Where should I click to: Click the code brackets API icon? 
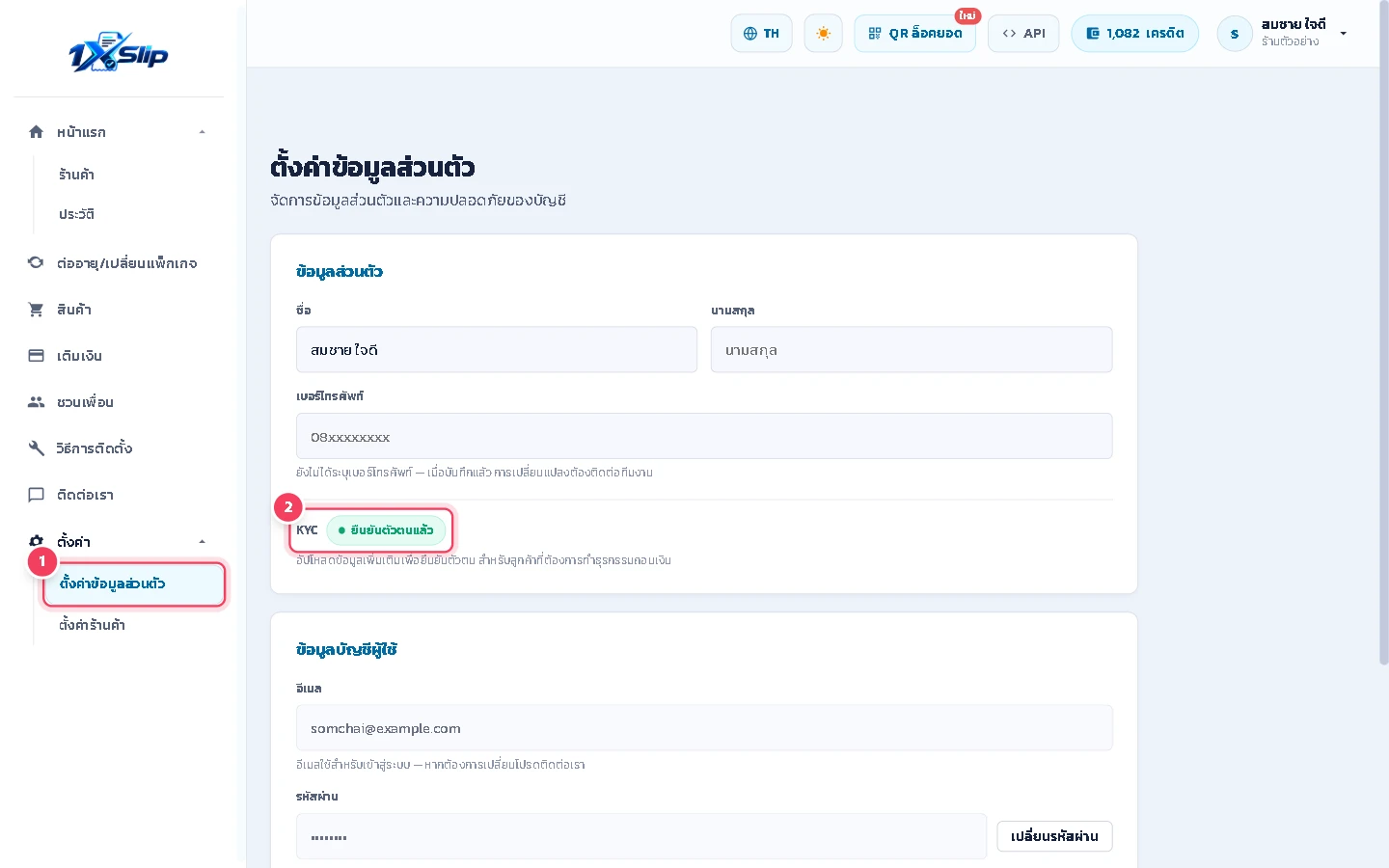[1009, 34]
